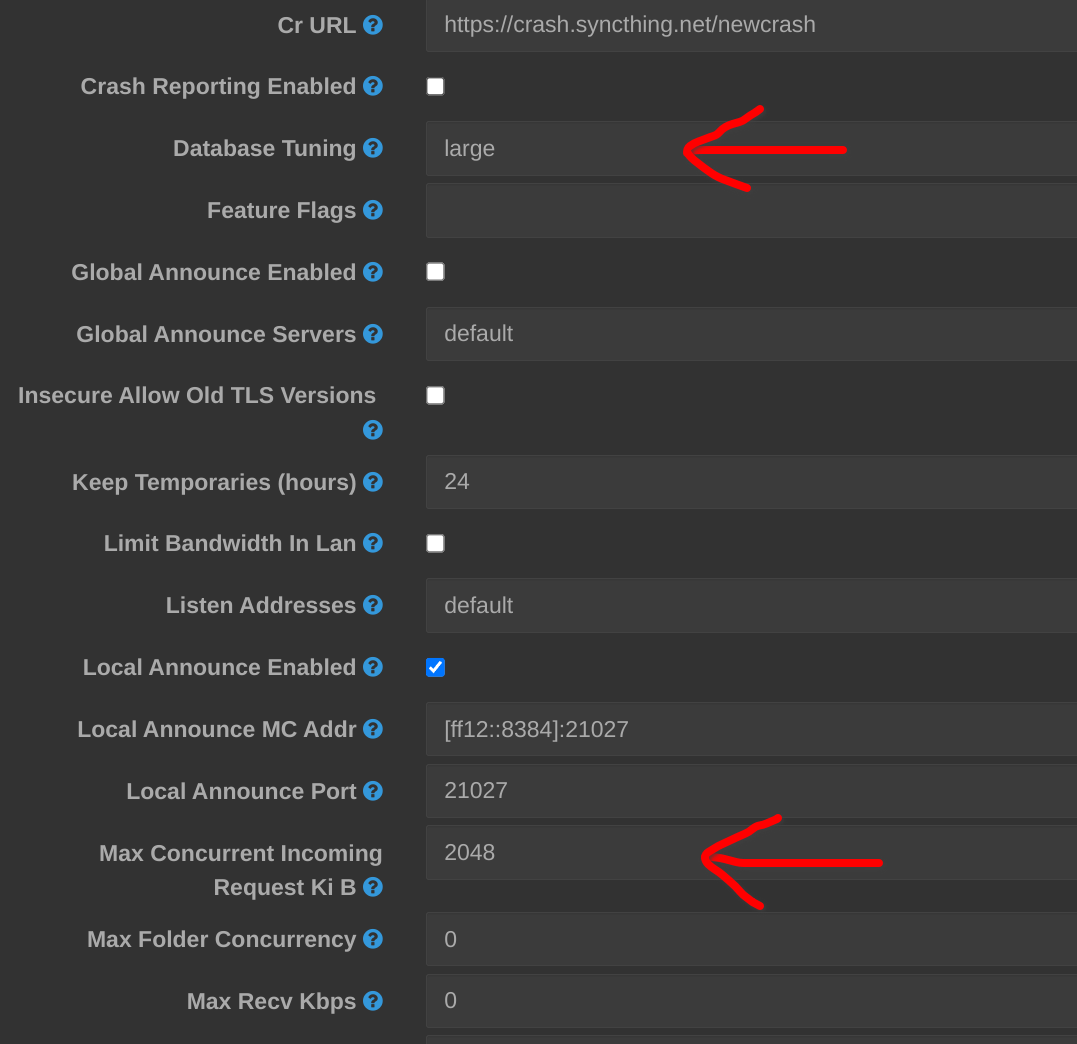Check the Limit Bandwidth In Lan box
The width and height of the screenshot is (1077, 1044).
pos(435,543)
